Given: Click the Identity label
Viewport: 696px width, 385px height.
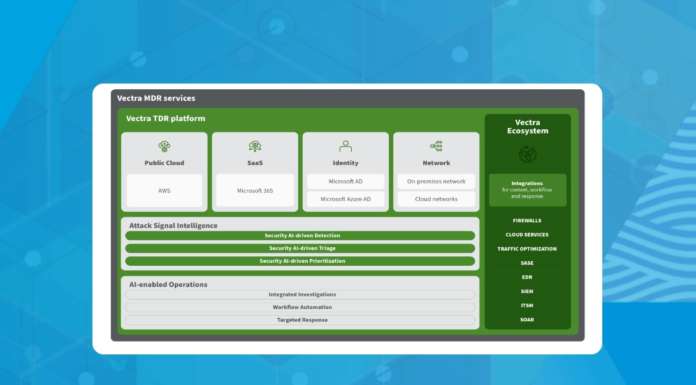Looking at the screenshot, I should click(345, 163).
